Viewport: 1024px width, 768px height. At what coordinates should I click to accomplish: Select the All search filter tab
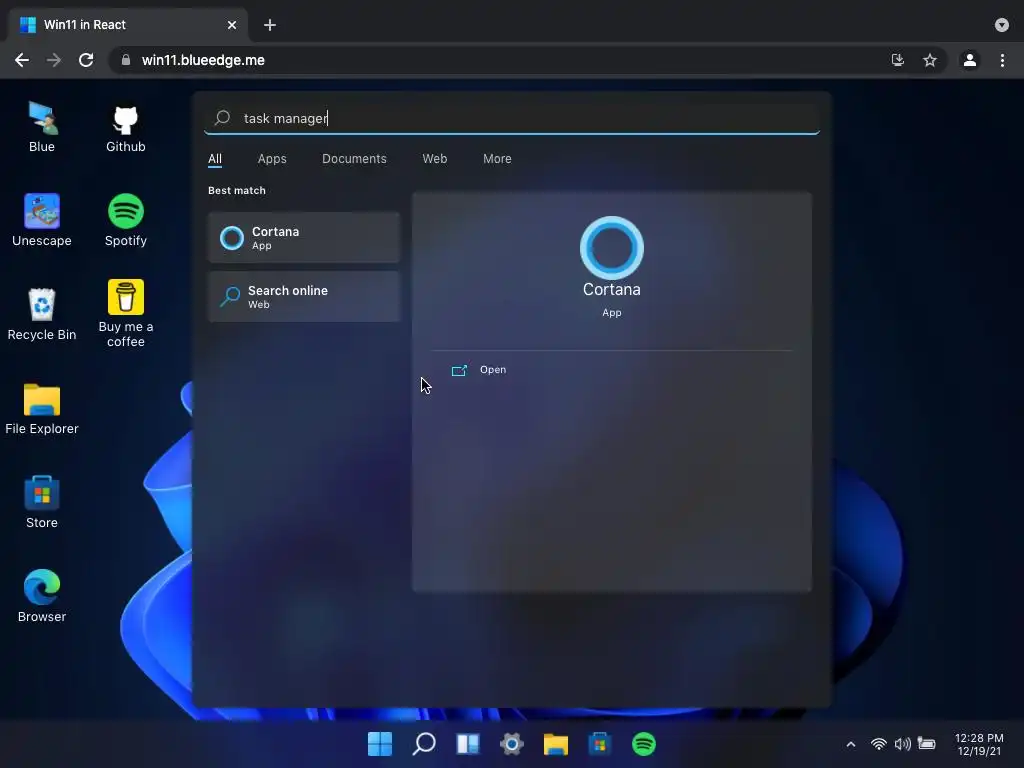coord(215,159)
